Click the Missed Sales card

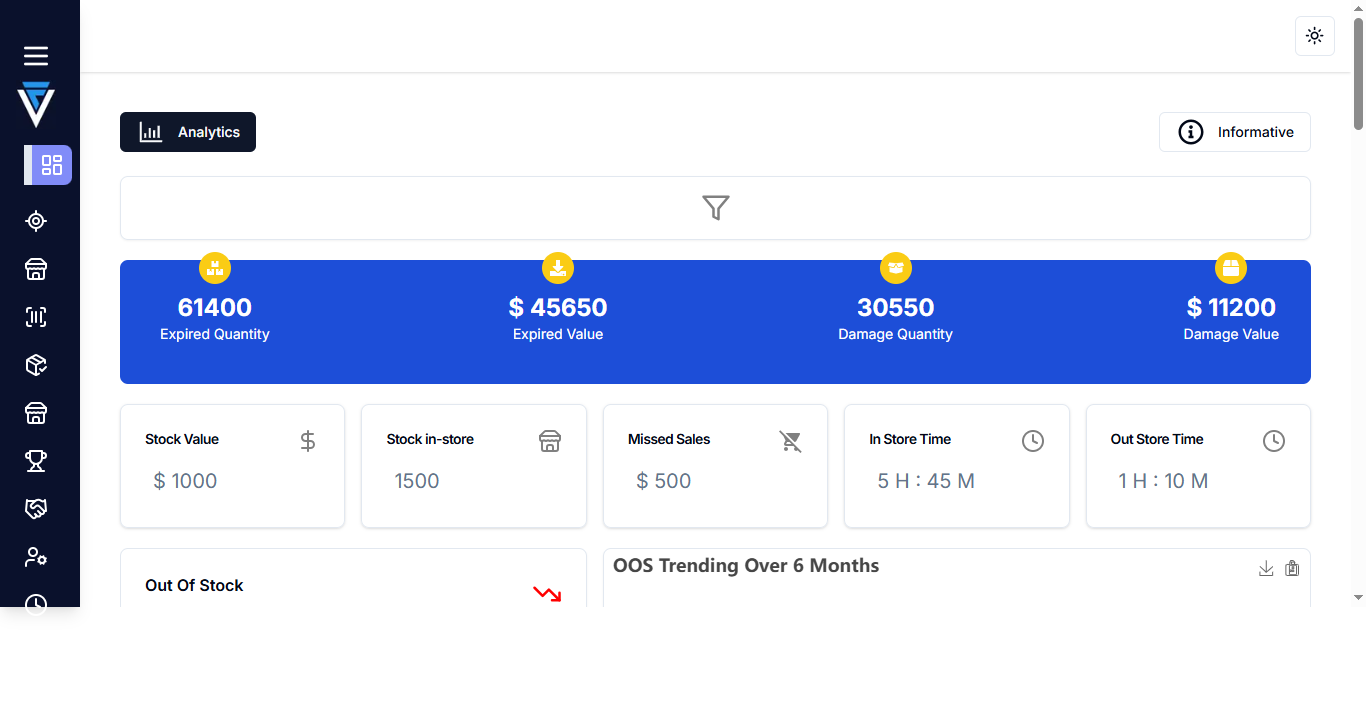coord(715,465)
